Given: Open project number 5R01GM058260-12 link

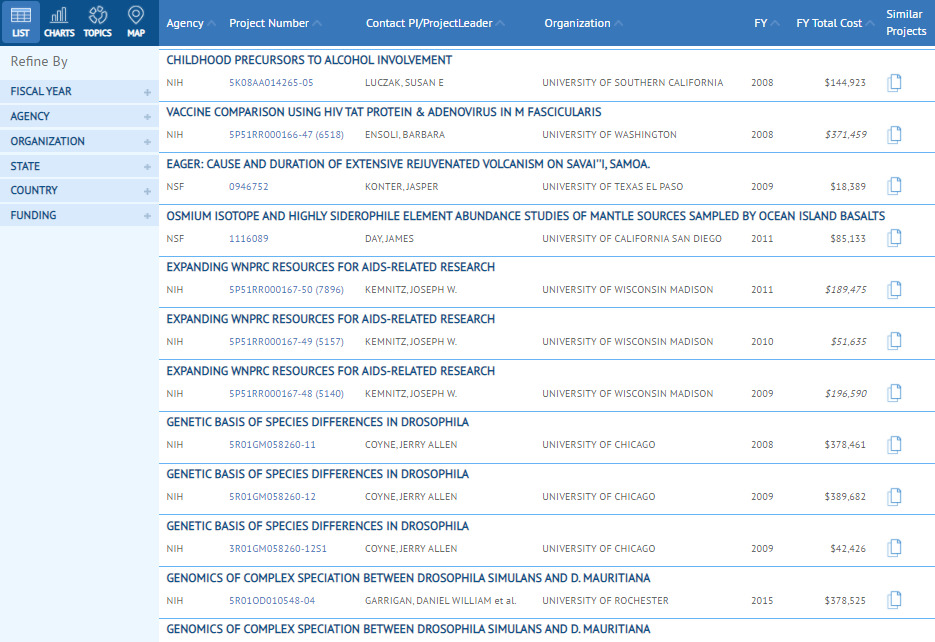Looking at the screenshot, I should click(273, 497).
